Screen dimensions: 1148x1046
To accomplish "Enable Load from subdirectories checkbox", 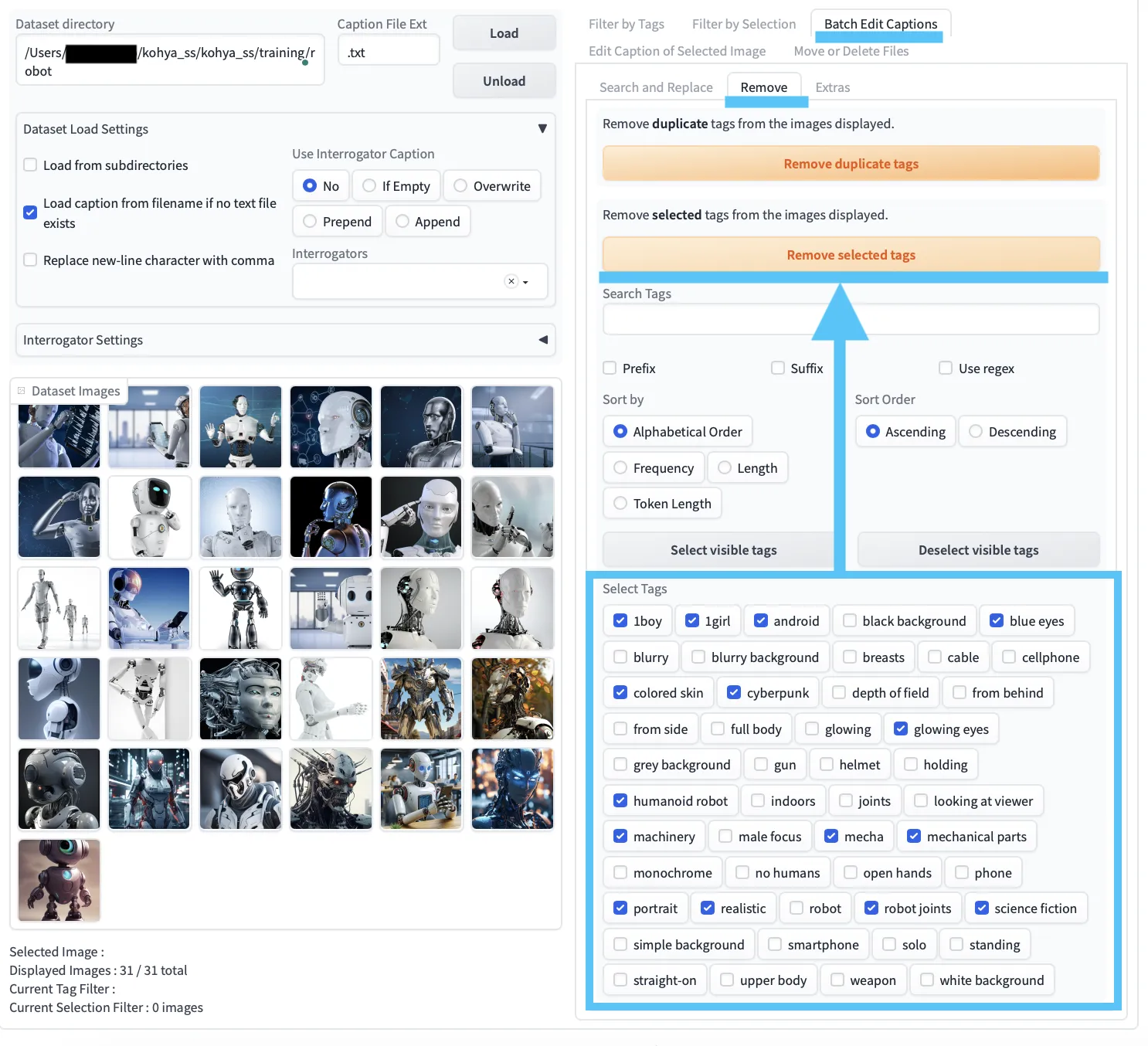I will [30, 165].
